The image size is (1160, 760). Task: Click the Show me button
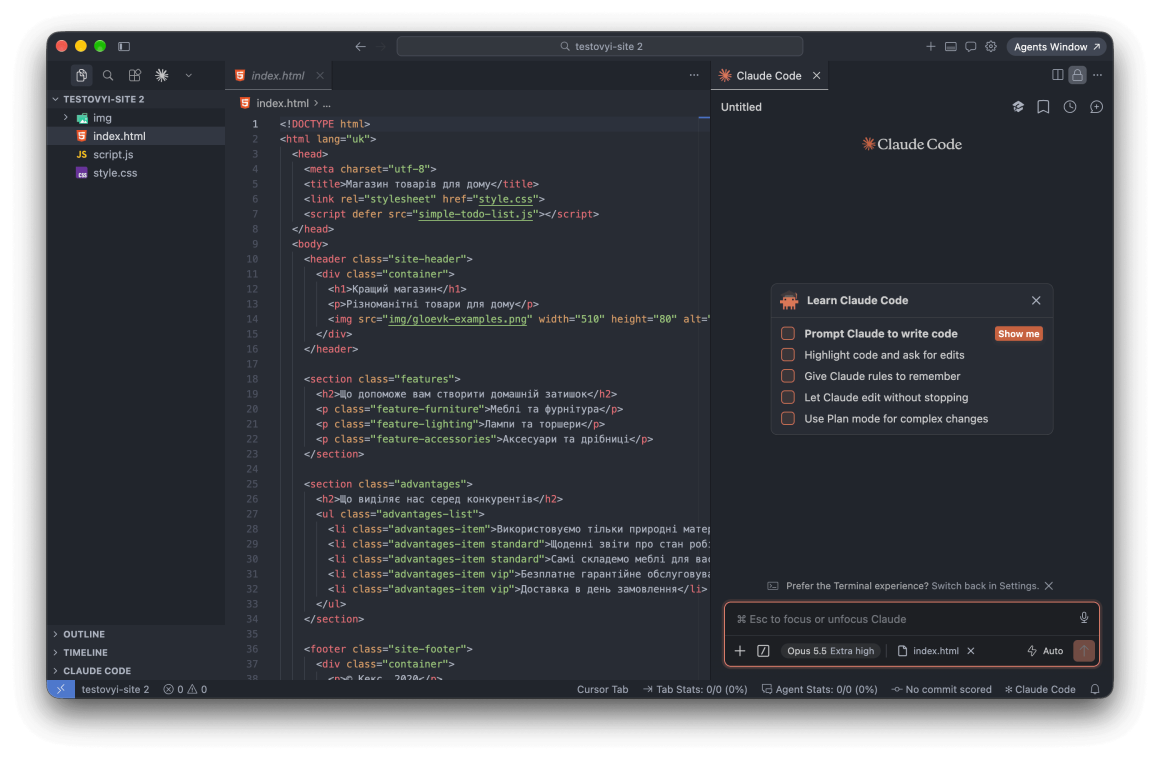1019,334
